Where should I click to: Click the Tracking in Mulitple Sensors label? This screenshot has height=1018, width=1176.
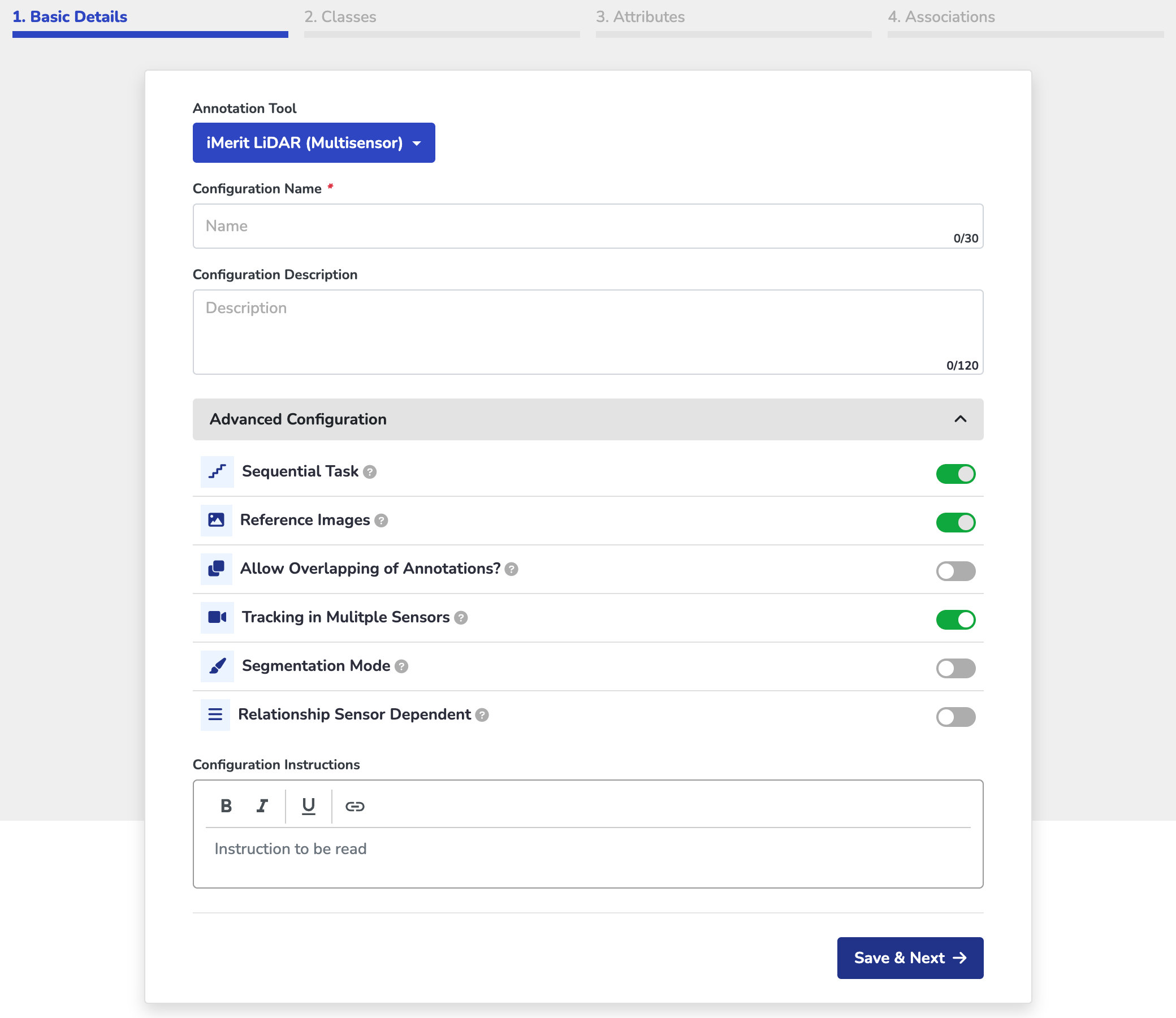(x=345, y=617)
